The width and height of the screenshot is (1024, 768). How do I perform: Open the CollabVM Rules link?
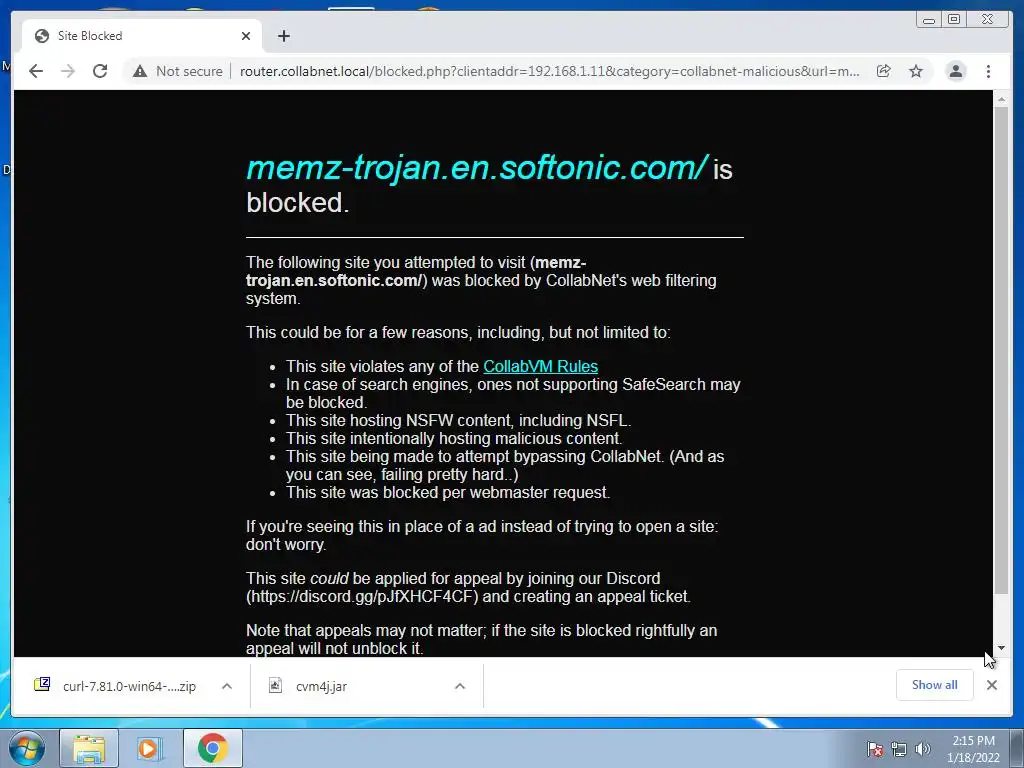coord(540,366)
